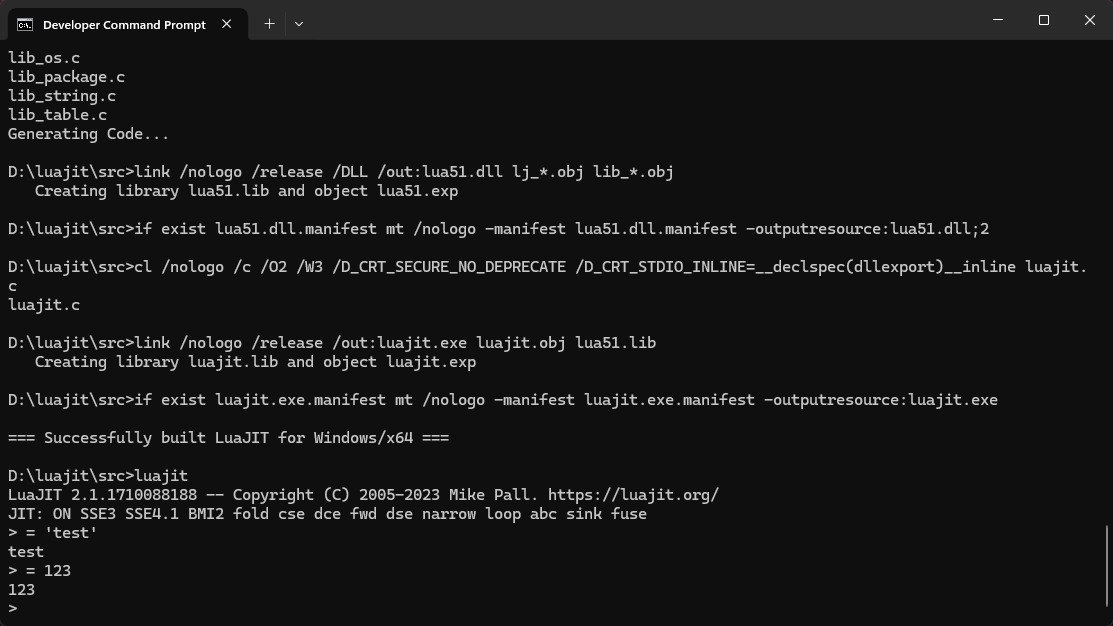Image resolution: width=1113 pixels, height=626 pixels.
Task: Click the terminal icon in the tab
Action: [25, 23]
